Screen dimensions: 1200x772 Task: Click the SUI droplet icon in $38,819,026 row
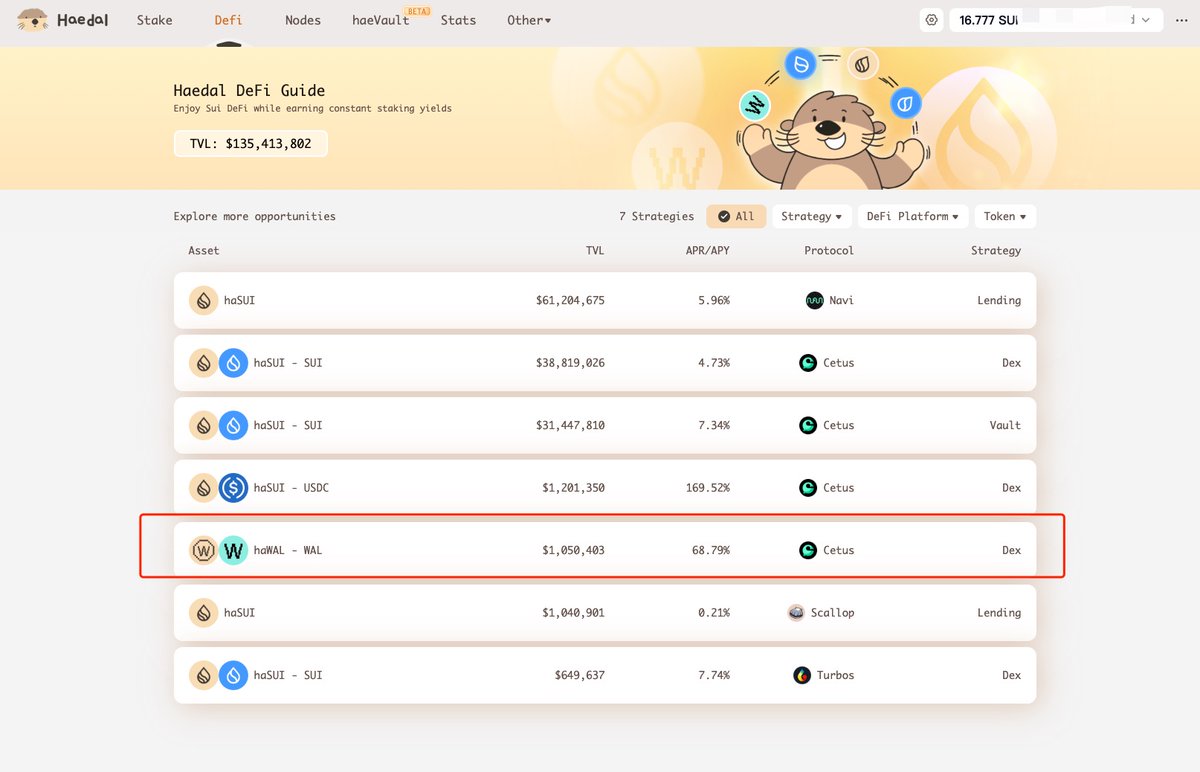pyautogui.click(x=233, y=363)
